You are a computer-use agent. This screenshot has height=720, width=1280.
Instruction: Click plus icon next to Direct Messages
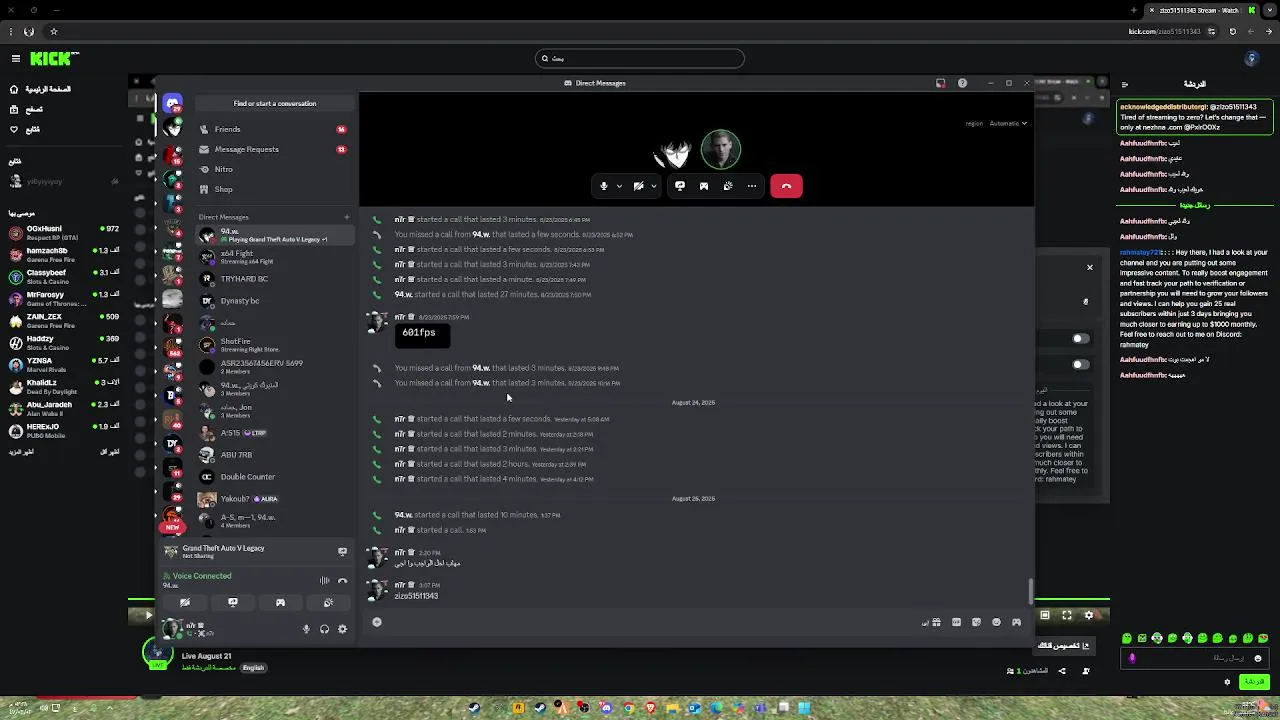tap(347, 217)
